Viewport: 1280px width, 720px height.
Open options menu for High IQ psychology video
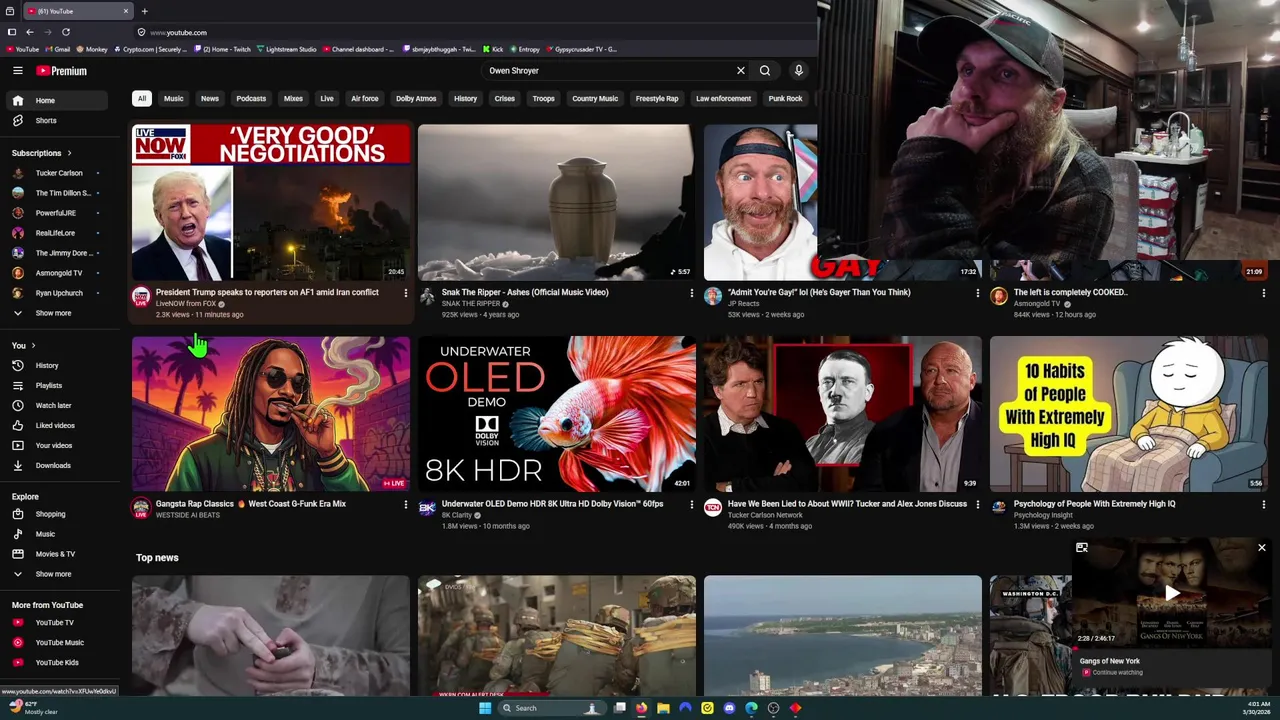tap(1263, 505)
